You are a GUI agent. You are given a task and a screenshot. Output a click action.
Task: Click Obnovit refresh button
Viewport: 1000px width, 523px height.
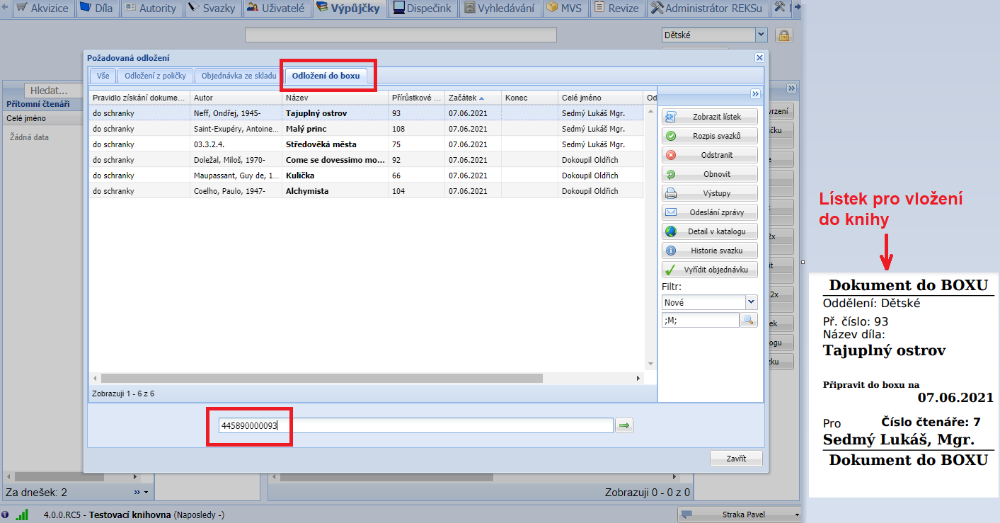click(710, 174)
